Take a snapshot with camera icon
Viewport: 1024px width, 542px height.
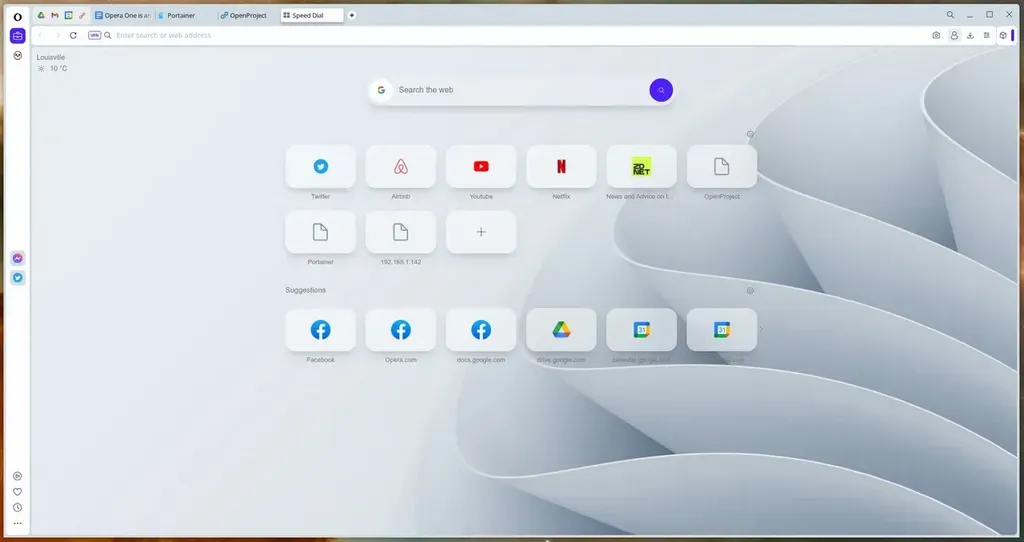pos(936,35)
